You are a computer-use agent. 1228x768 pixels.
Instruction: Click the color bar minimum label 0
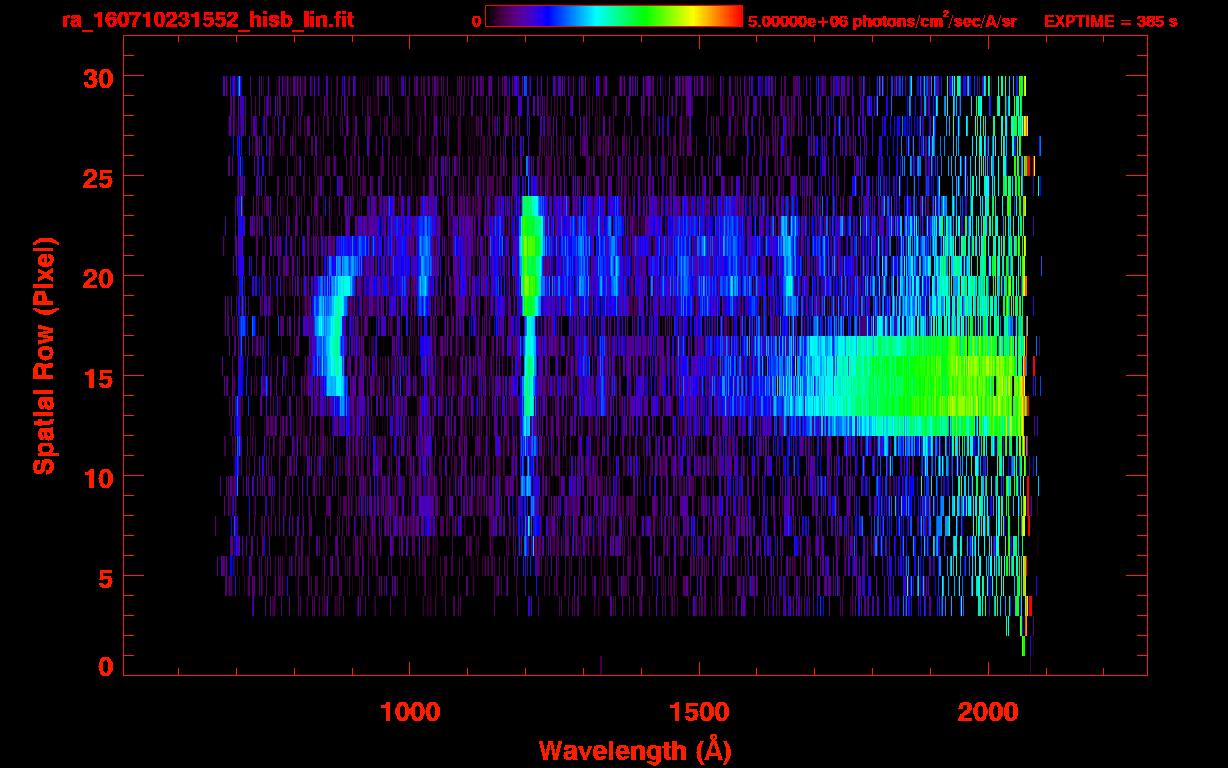click(476, 21)
